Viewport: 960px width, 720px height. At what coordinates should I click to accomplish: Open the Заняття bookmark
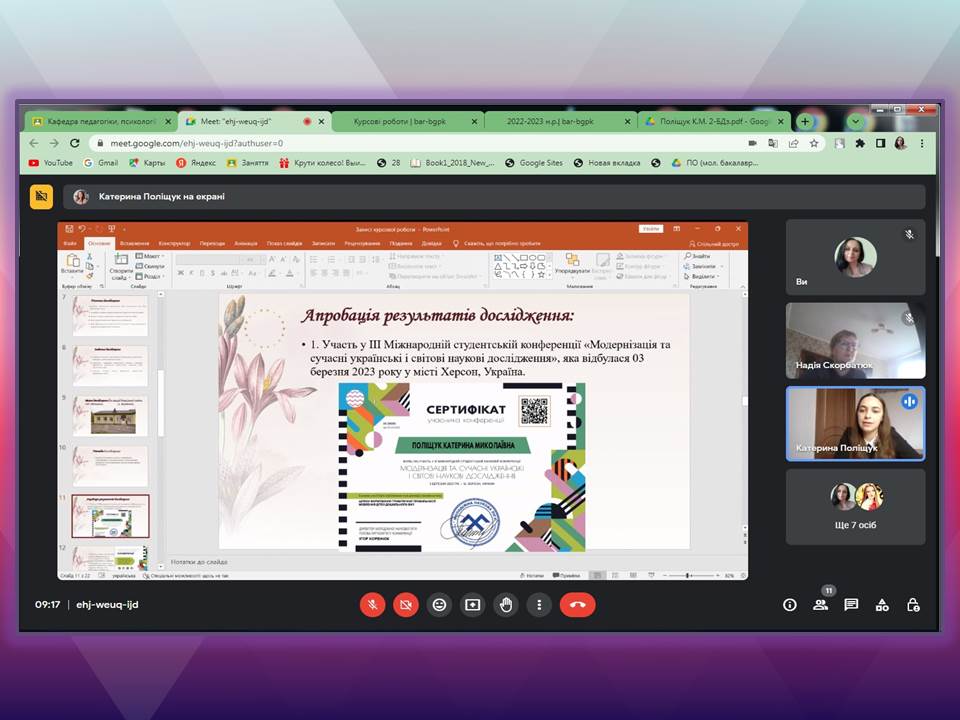pos(247,163)
